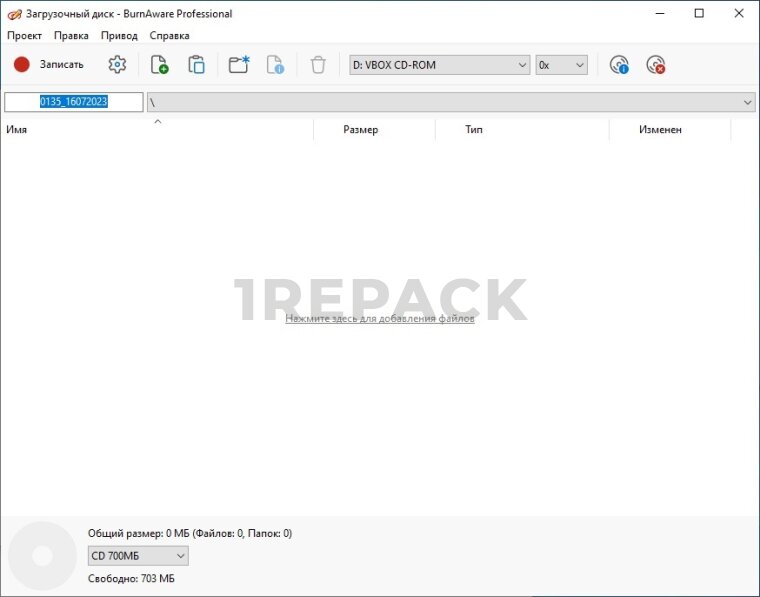Click the file properties icon

pyautogui.click(x=275, y=65)
